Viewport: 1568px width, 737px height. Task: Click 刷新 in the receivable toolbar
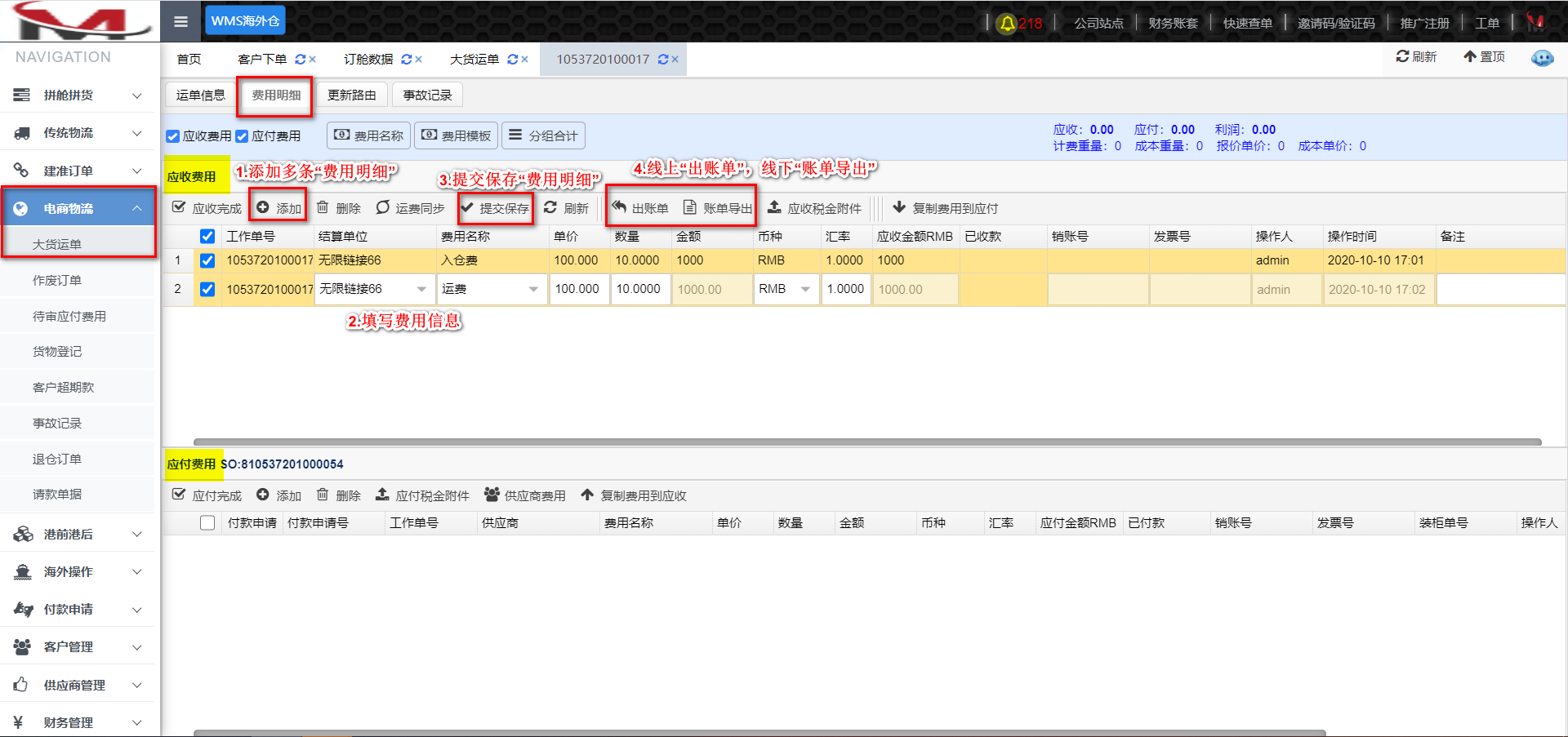[566, 208]
